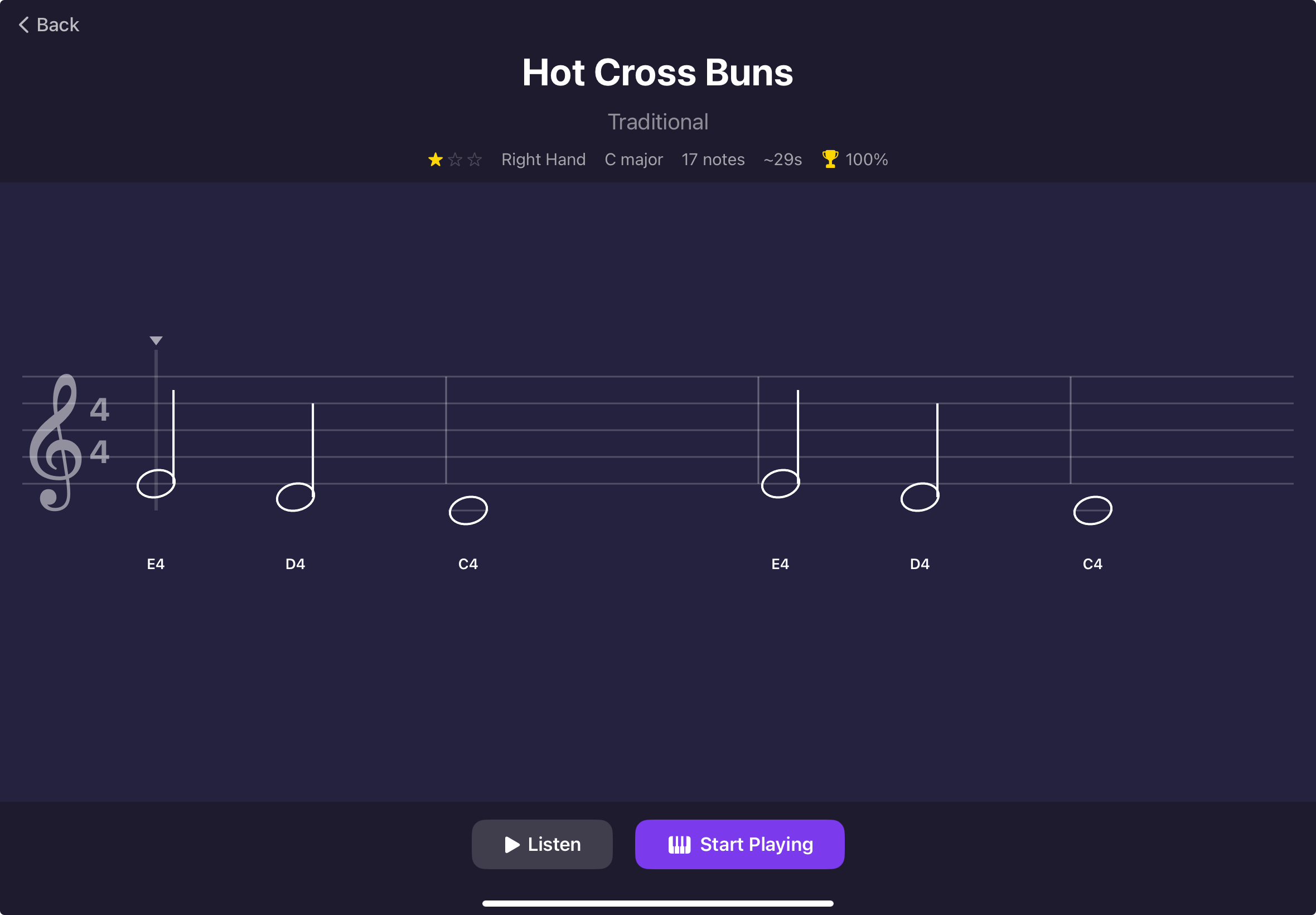Screen dimensions: 1316x915
Task: Click the play icon inside the Listen button
Action: click(511, 844)
